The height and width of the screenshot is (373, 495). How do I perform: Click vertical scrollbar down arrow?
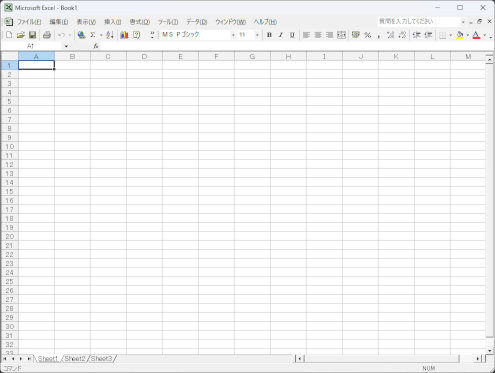point(489,351)
